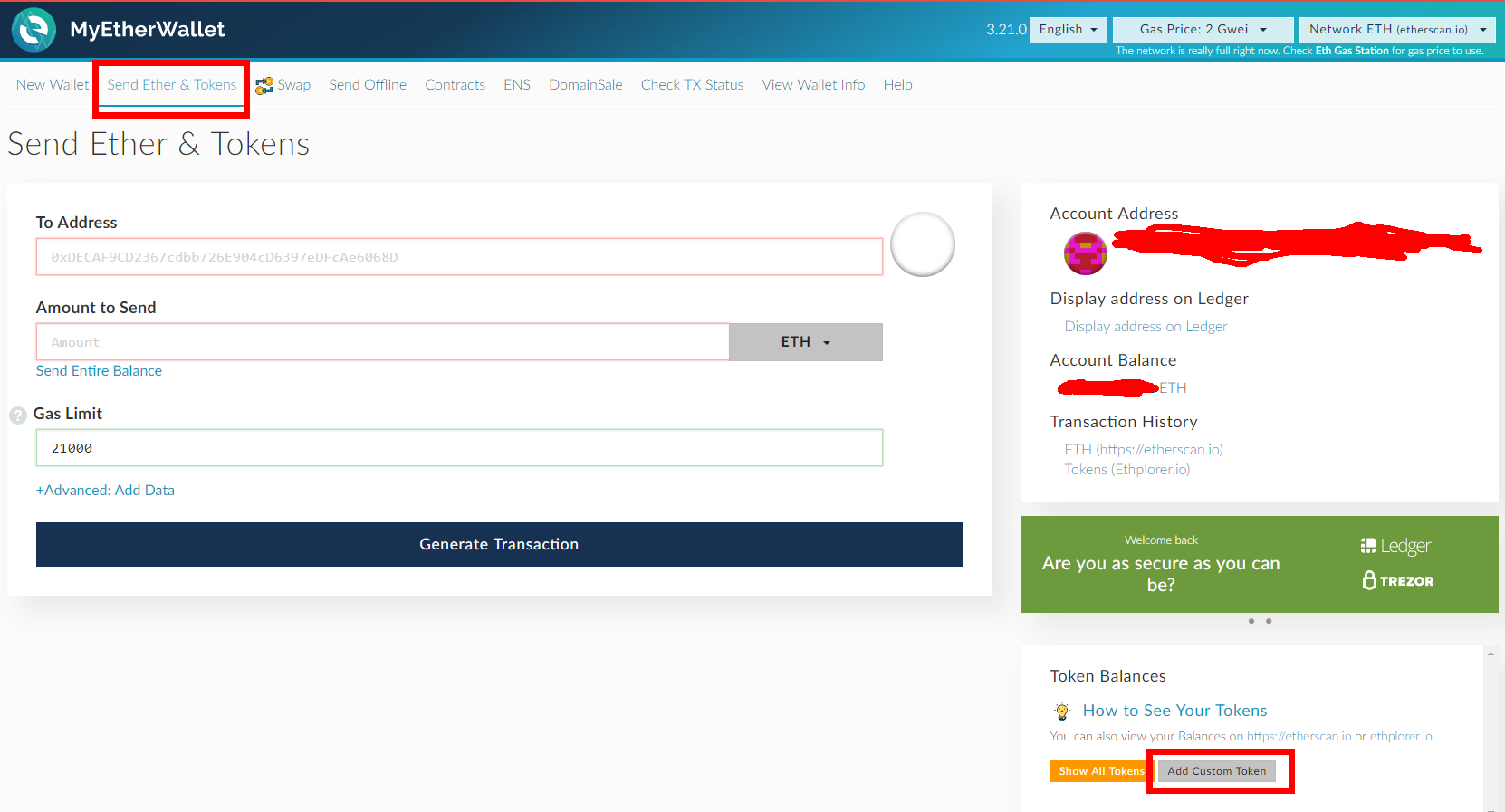Screen dimensions: 1505x812
Task: Click the MyEtherWallet logo icon
Action: coord(34,30)
